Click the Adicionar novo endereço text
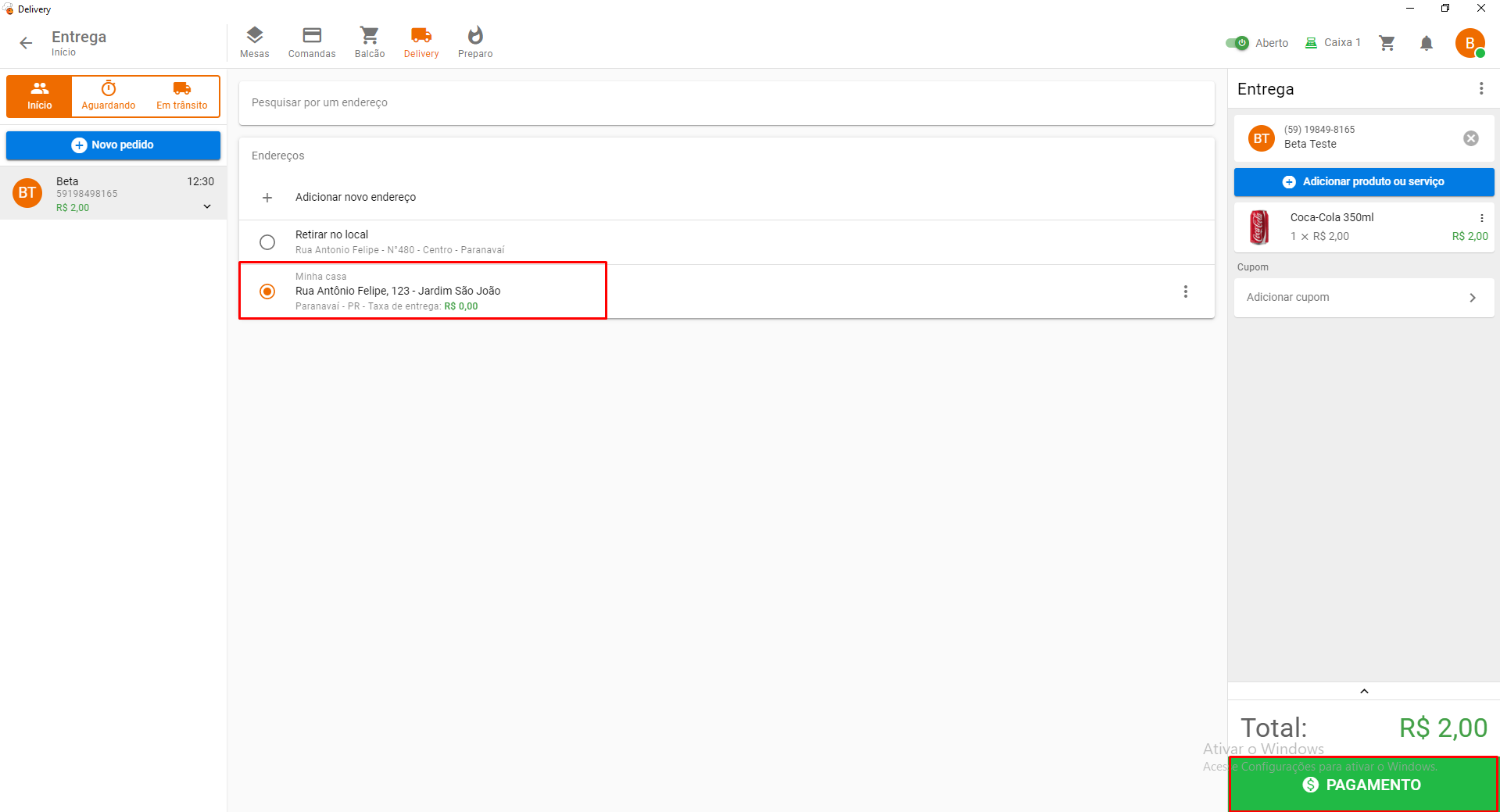The image size is (1500, 812). coord(356,198)
